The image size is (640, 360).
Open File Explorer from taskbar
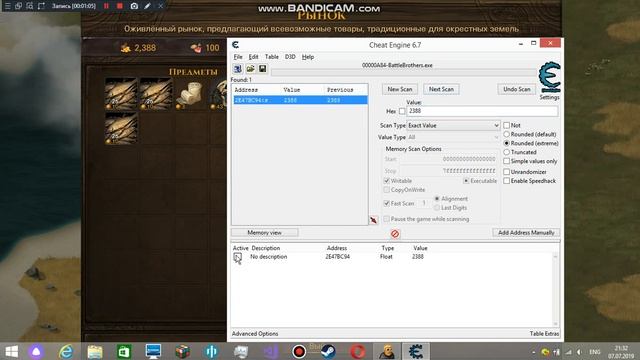click(95, 351)
